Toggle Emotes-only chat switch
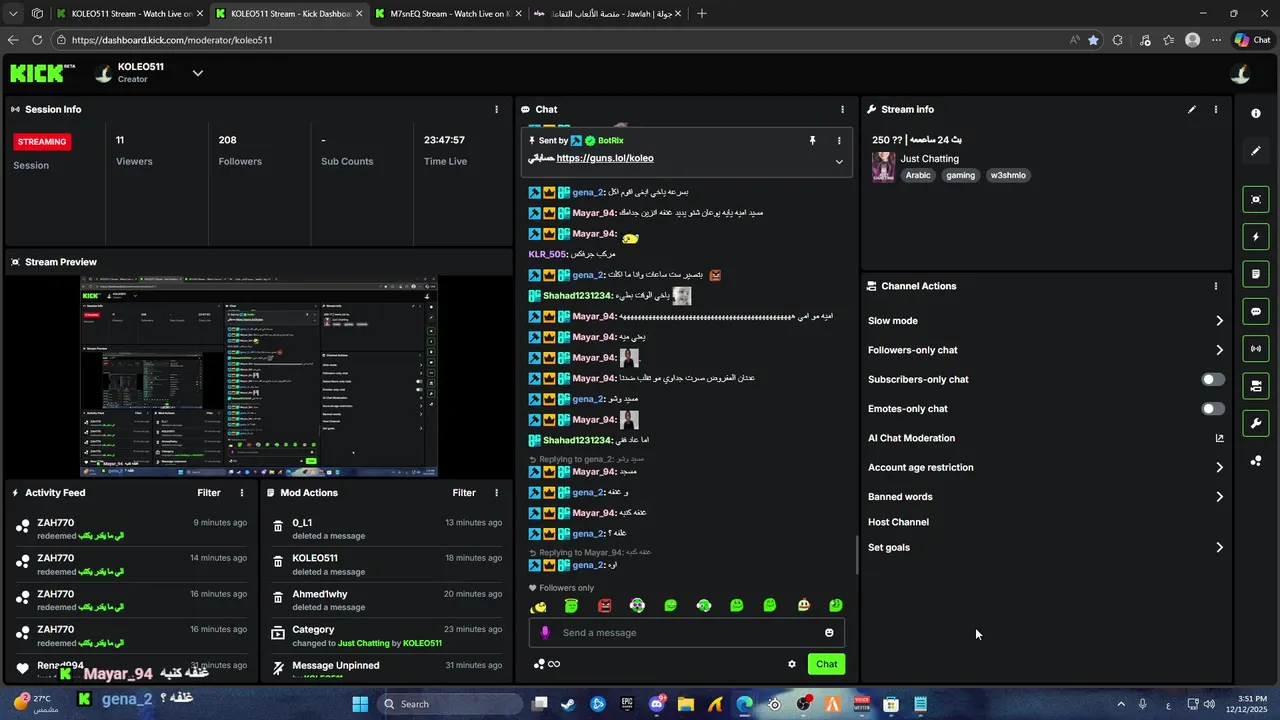Image resolution: width=1280 pixels, height=720 pixels. click(x=1212, y=409)
